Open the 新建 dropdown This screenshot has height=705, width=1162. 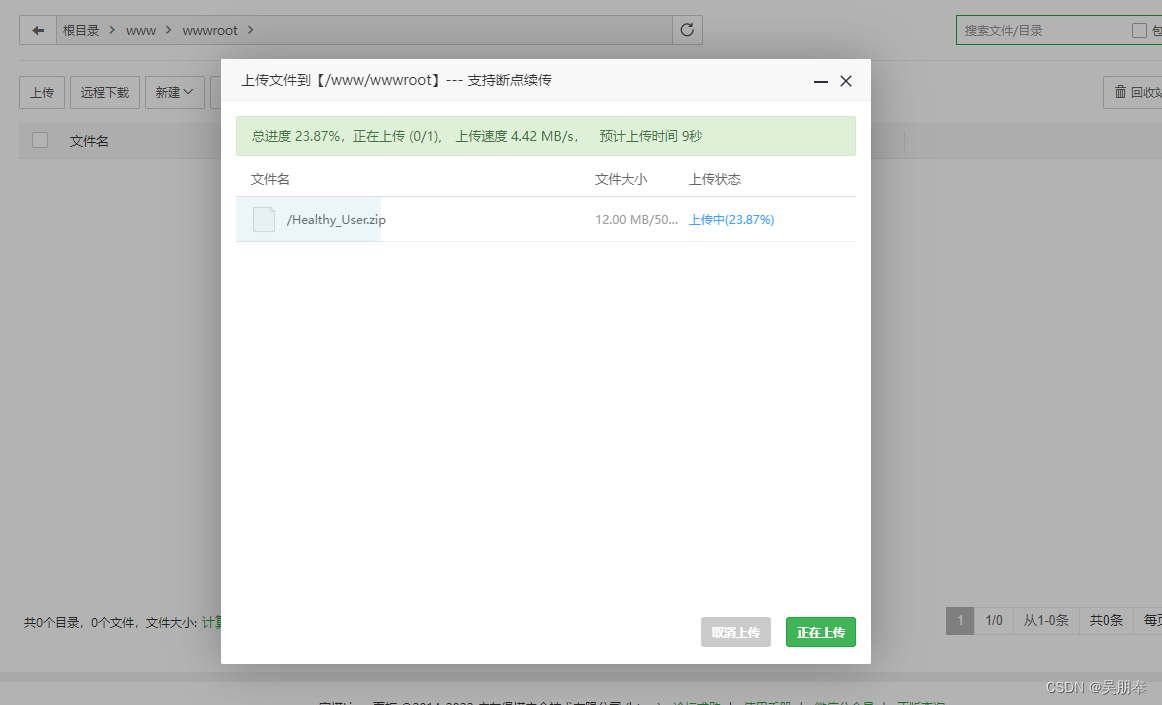(174, 93)
